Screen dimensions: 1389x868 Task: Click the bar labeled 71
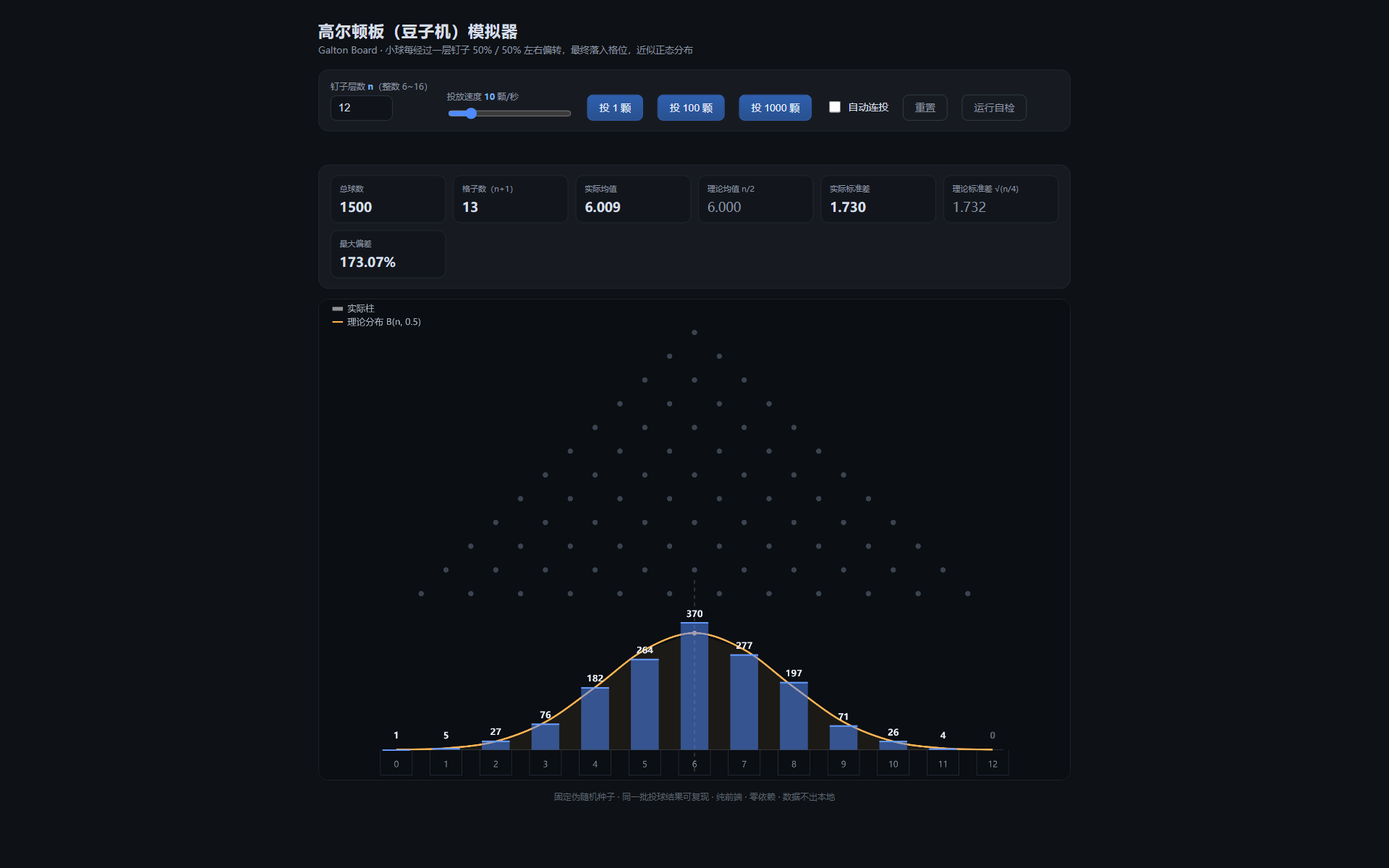tap(844, 737)
